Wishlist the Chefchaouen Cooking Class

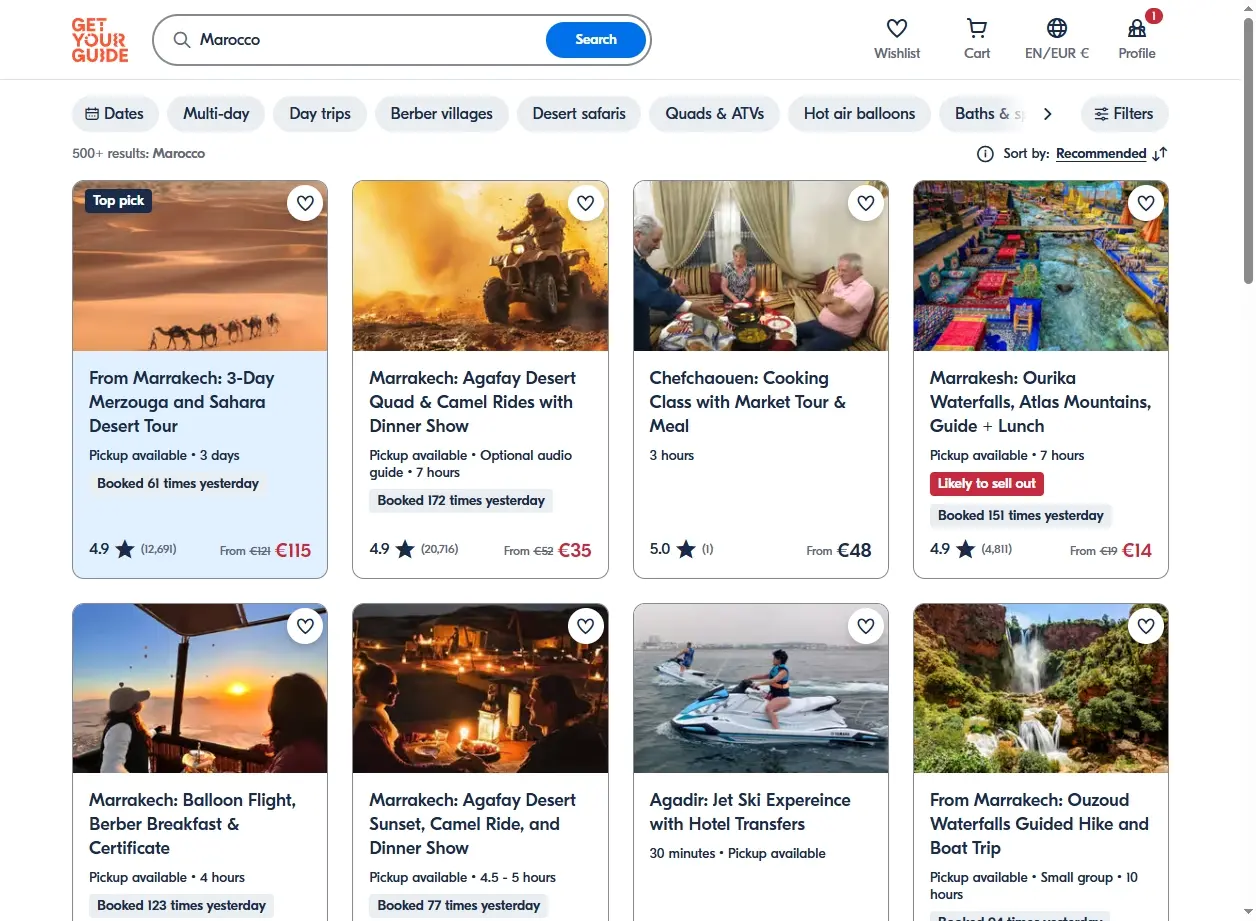pos(866,203)
